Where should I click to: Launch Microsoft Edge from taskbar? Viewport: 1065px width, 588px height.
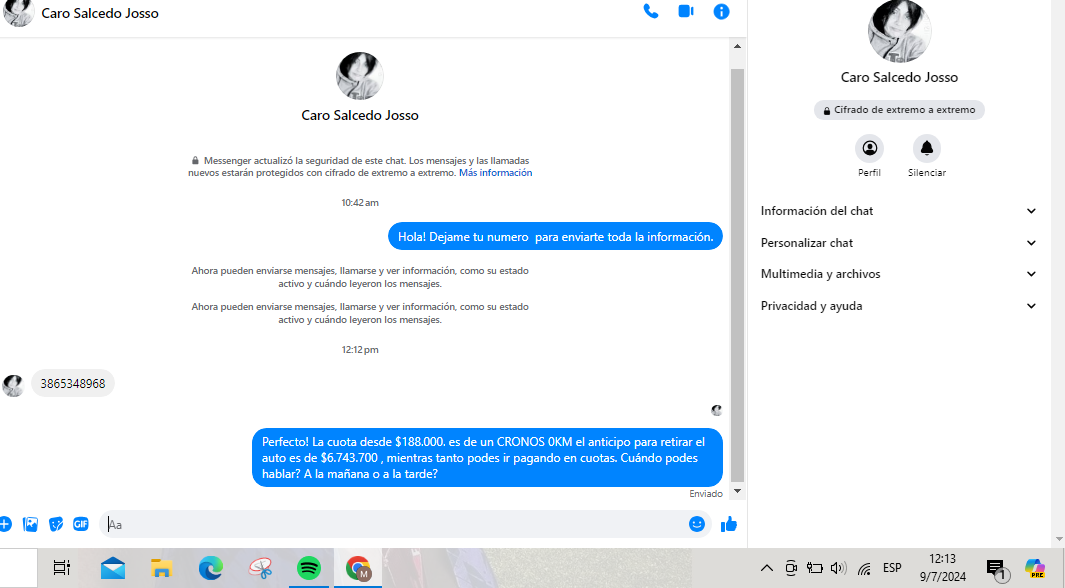211,568
